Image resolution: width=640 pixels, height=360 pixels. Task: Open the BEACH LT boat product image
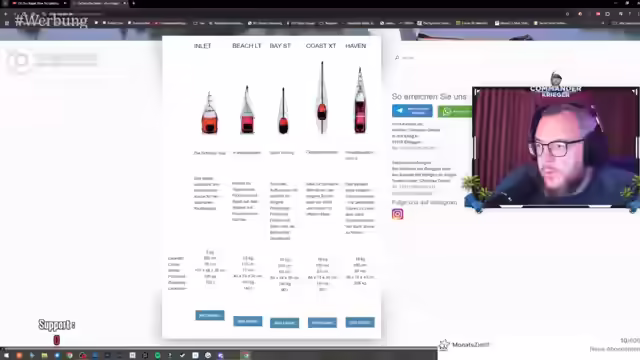(247, 109)
